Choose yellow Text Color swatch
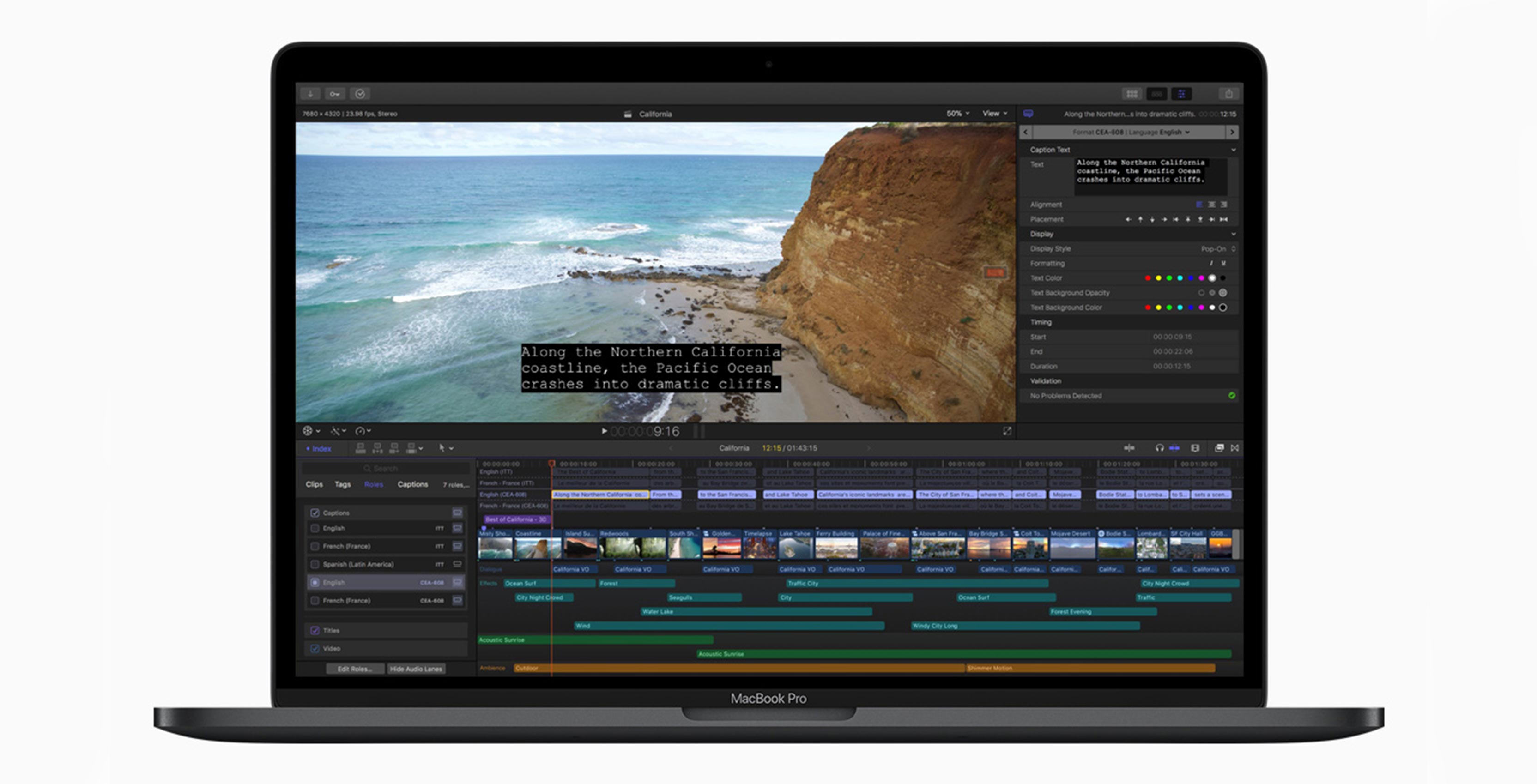Viewport: 1537px width, 784px height. (1158, 278)
